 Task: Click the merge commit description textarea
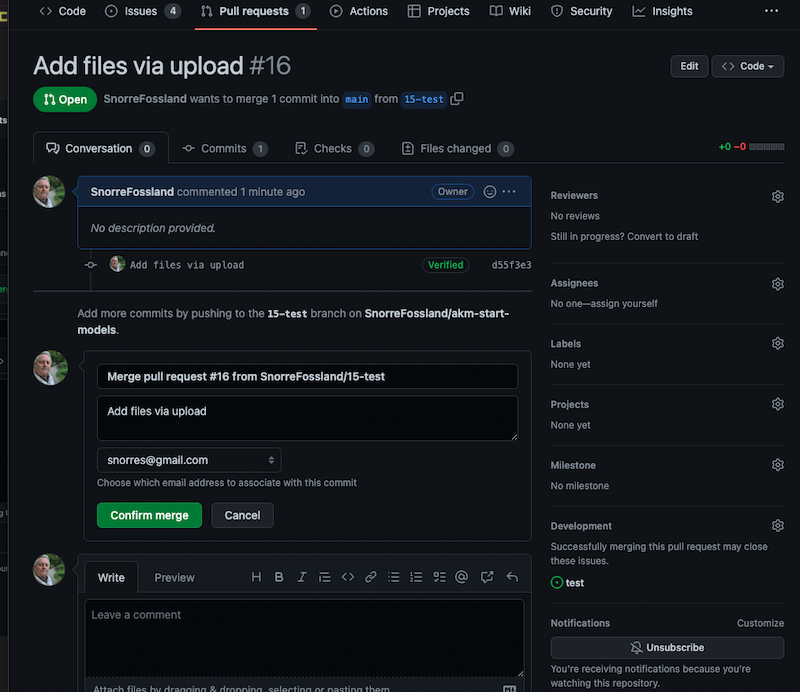307,418
